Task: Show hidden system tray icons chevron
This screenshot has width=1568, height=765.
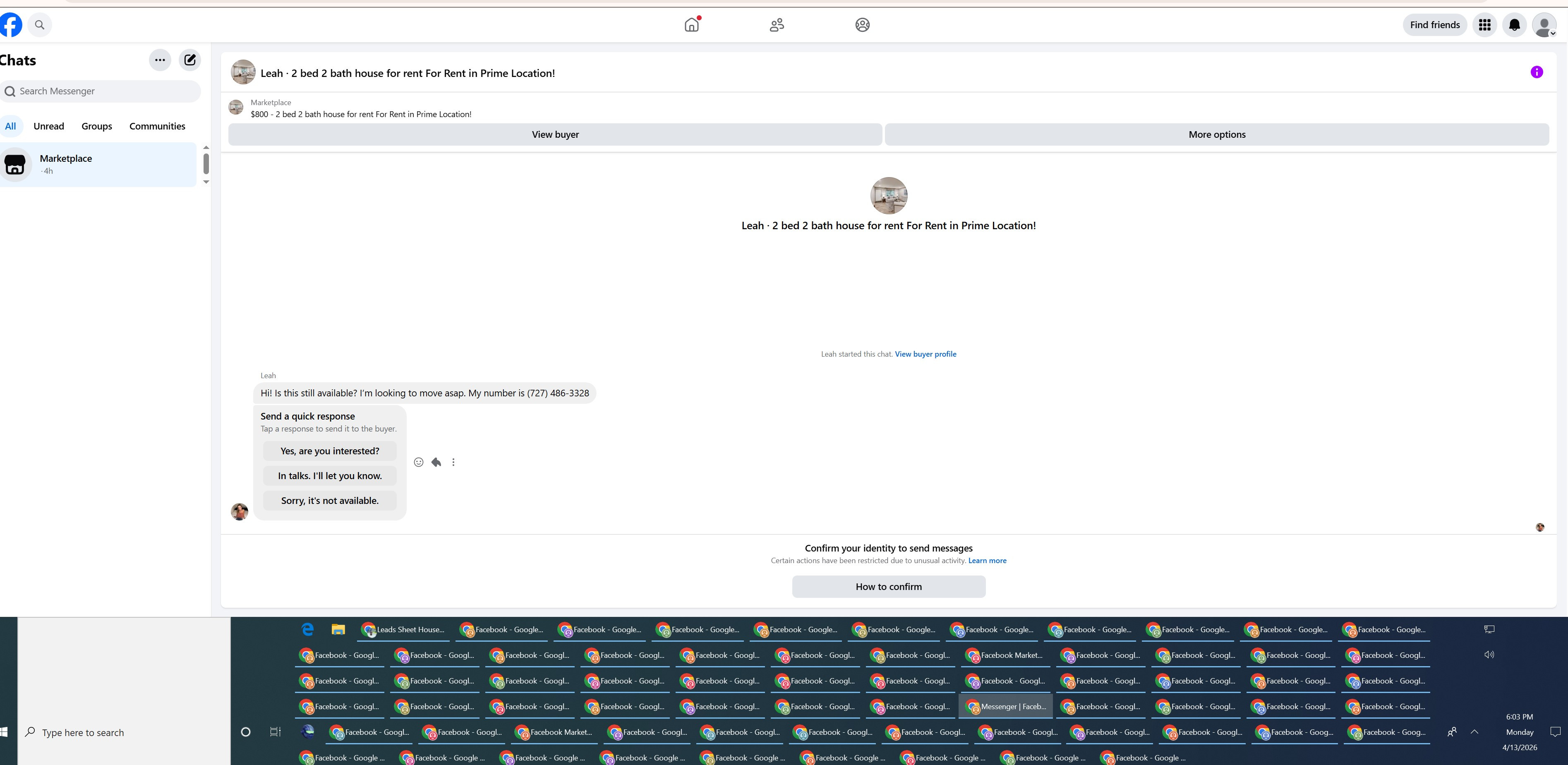Action: tap(1474, 732)
